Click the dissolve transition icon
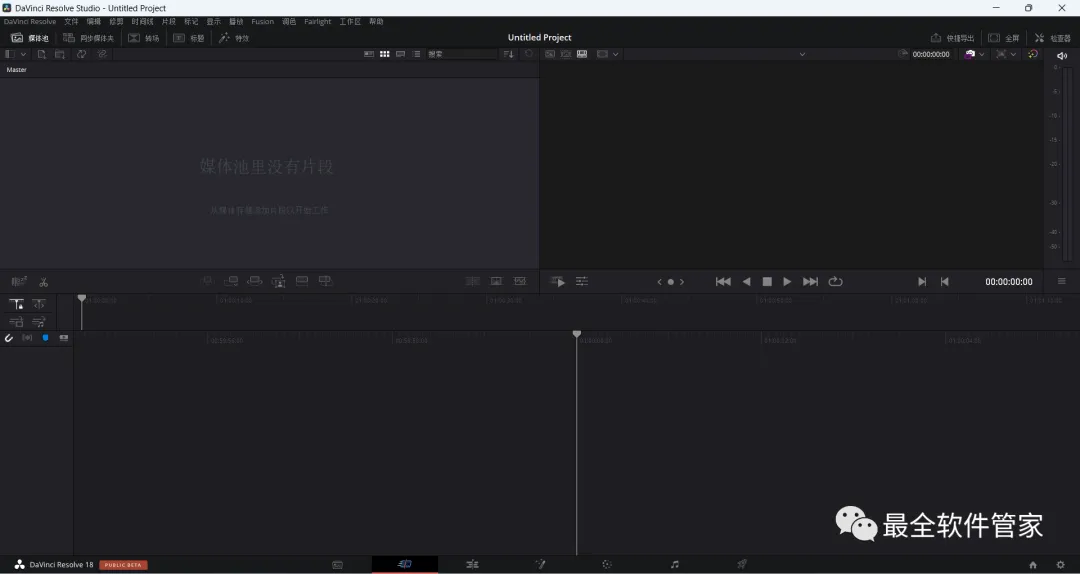 tap(496, 281)
